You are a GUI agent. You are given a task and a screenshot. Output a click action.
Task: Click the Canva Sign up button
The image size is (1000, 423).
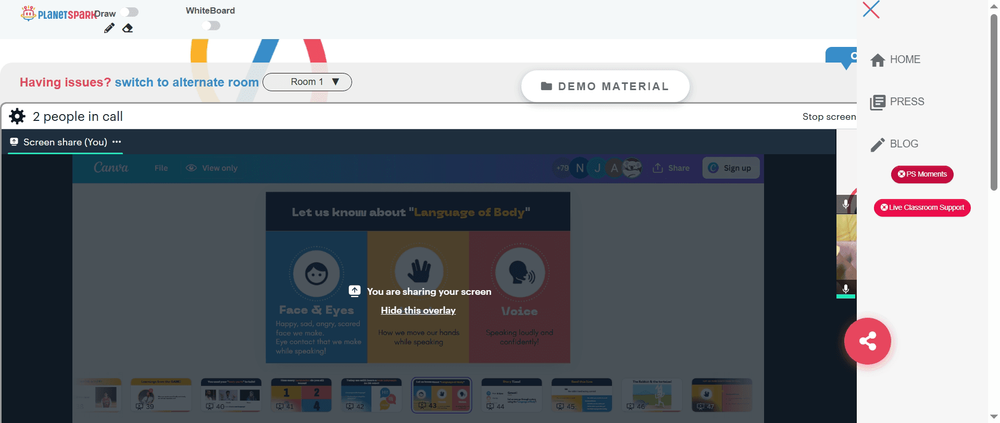pos(731,168)
